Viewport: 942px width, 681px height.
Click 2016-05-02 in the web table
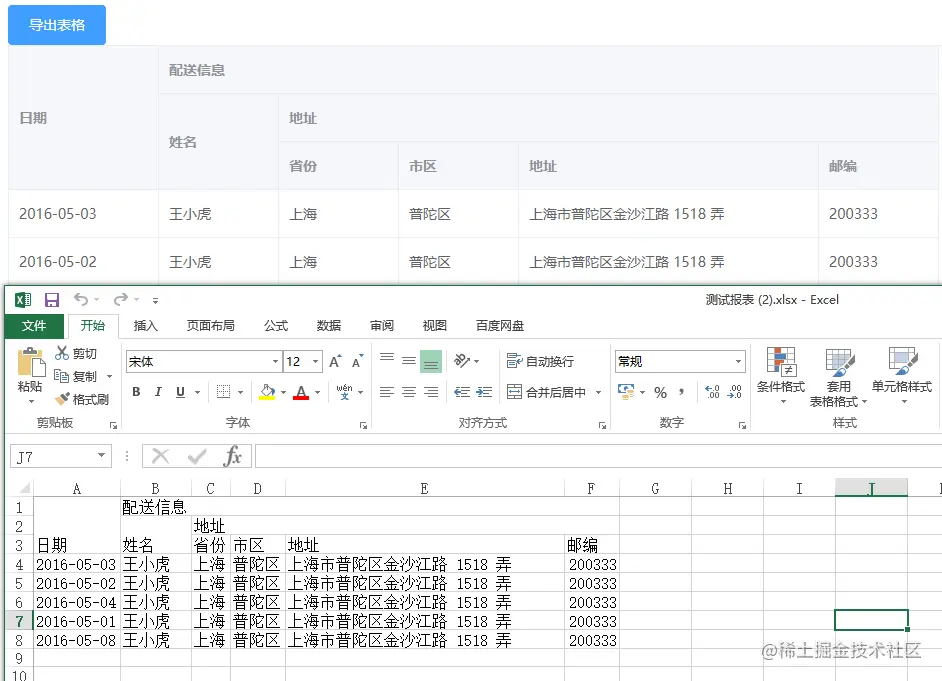coord(58,262)
